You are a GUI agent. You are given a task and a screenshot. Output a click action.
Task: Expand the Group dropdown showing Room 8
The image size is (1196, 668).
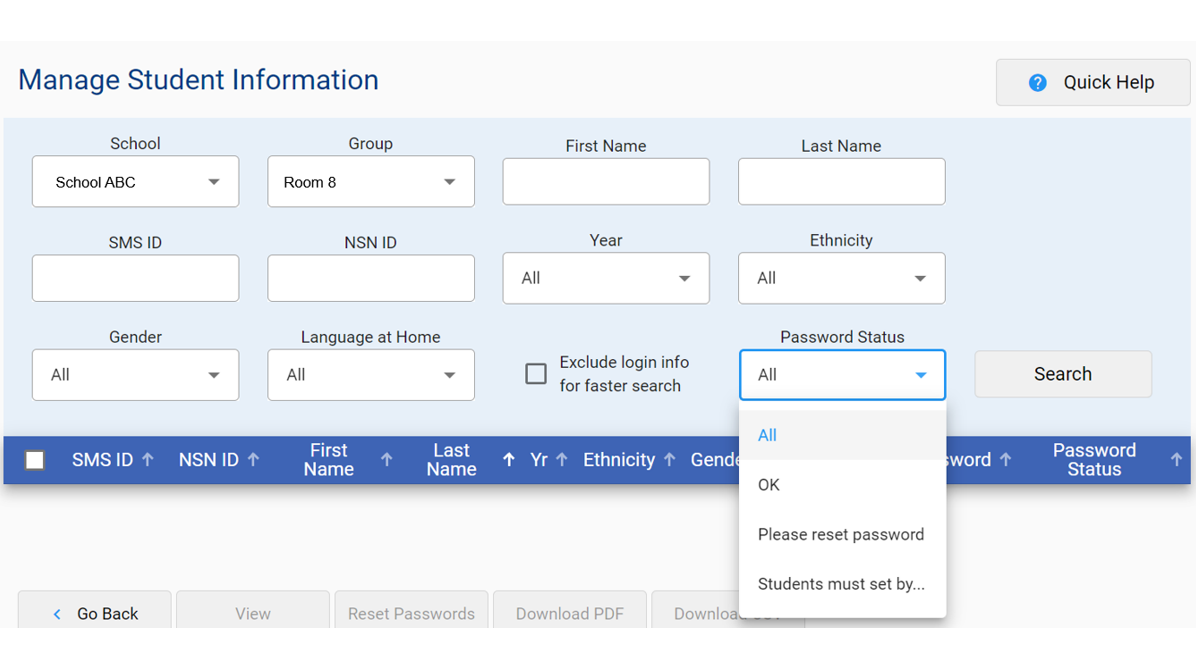tap(370, 181)
